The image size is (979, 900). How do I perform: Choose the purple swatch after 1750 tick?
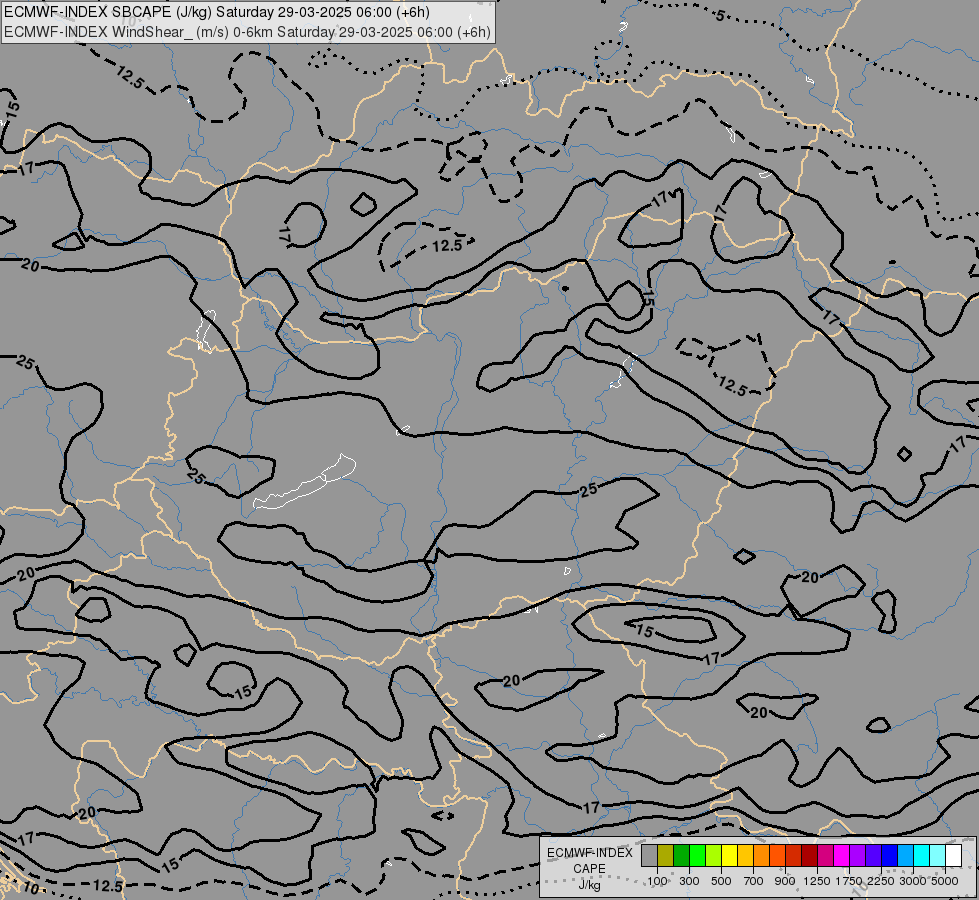pyautogui.click(x=857, y=856)
